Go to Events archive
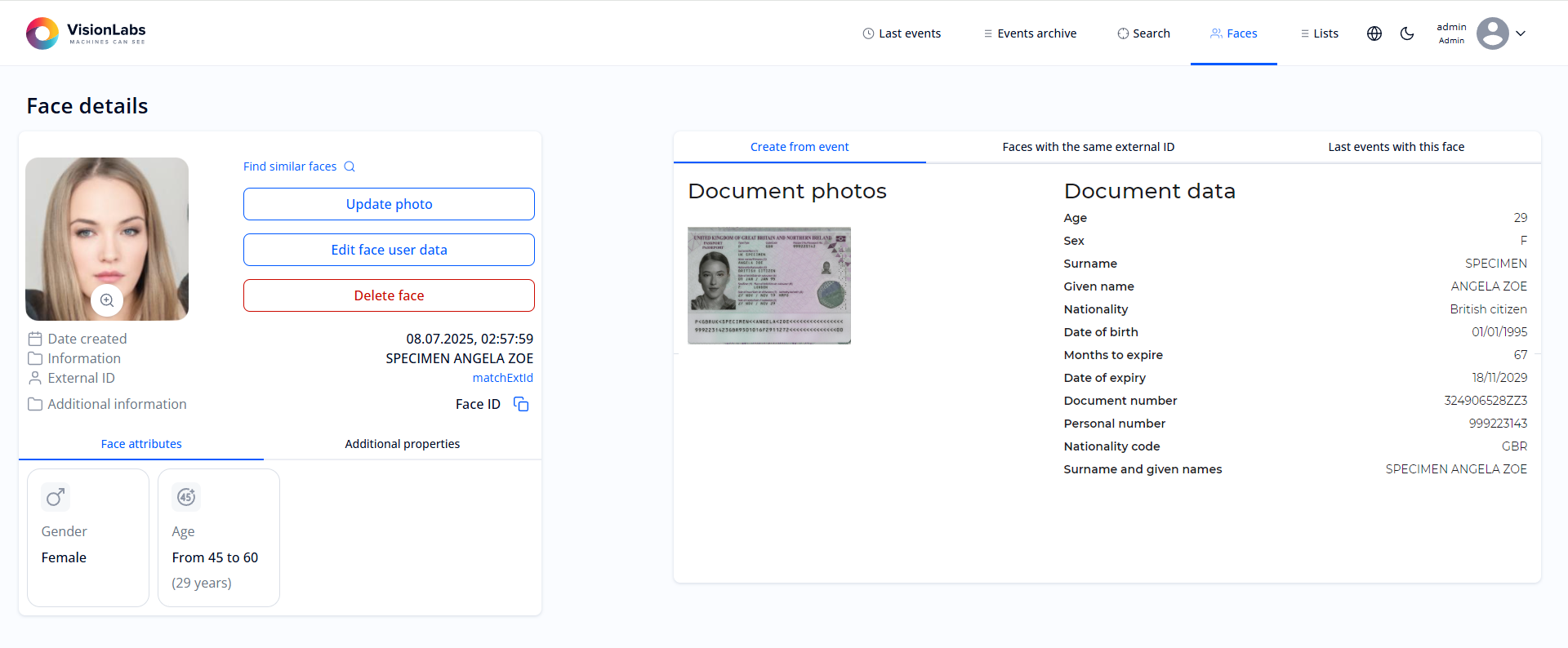 click(x=1030, y=33)
